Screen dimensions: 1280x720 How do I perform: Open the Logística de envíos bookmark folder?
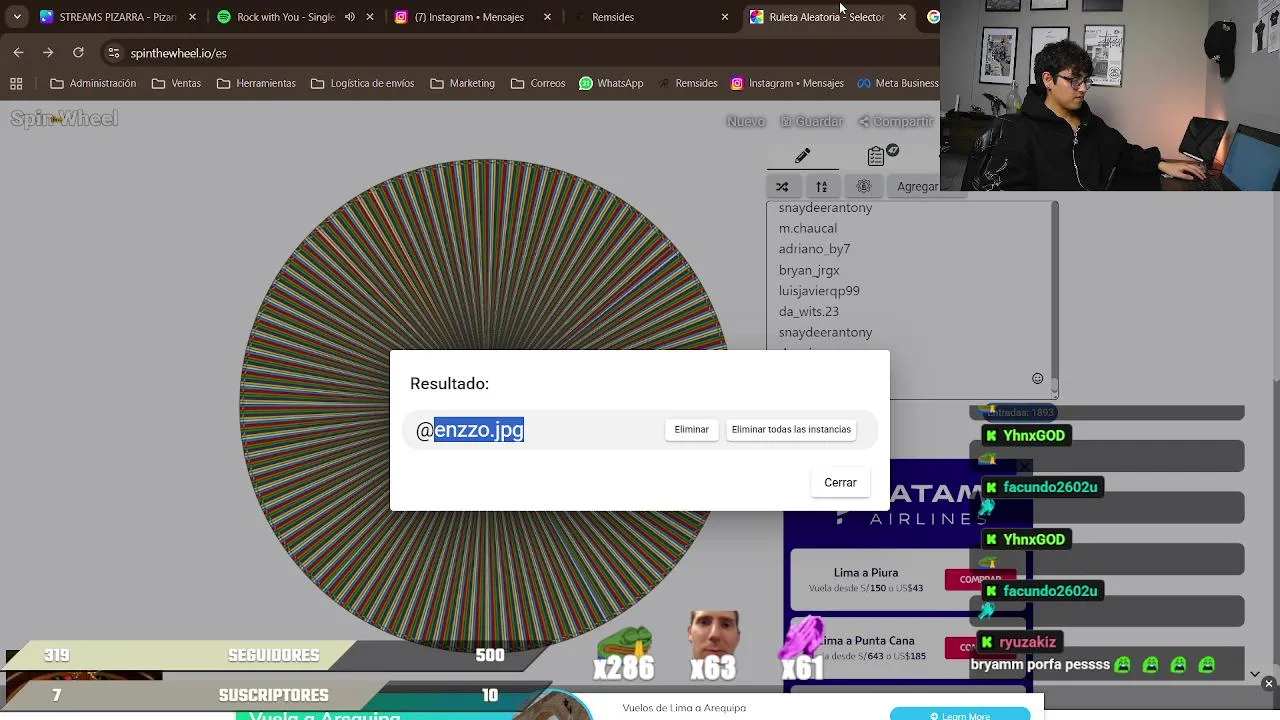tap(362, 83)
